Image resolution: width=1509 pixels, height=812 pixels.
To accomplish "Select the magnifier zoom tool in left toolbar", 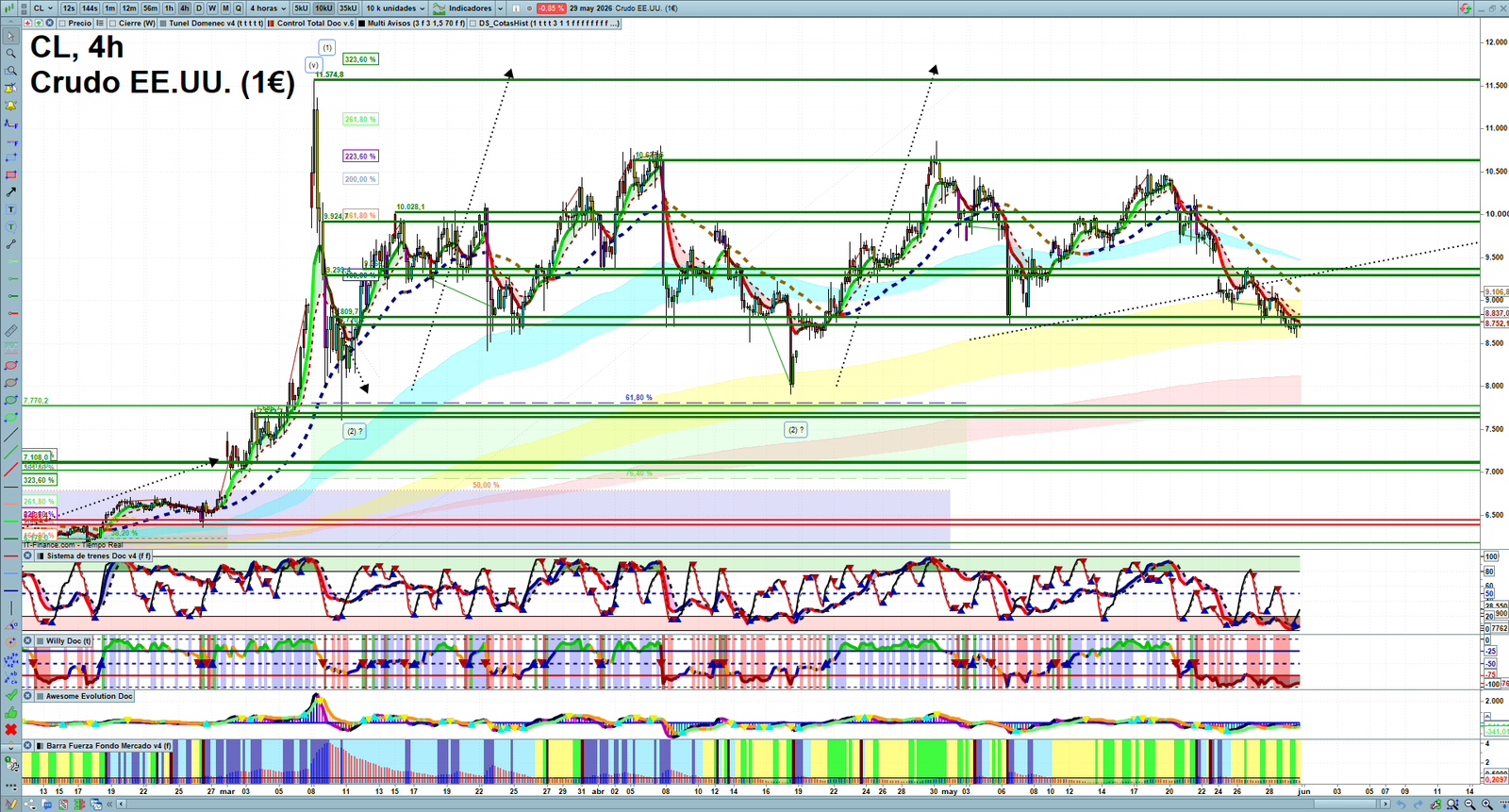I will point(10,53).
